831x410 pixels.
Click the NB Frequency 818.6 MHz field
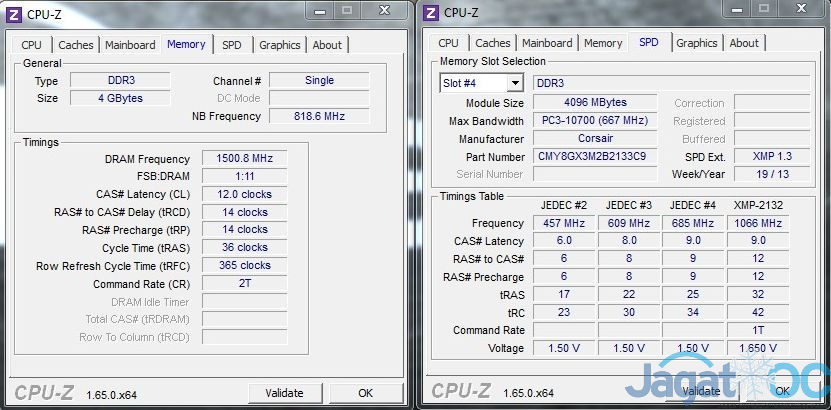point(319,116)
